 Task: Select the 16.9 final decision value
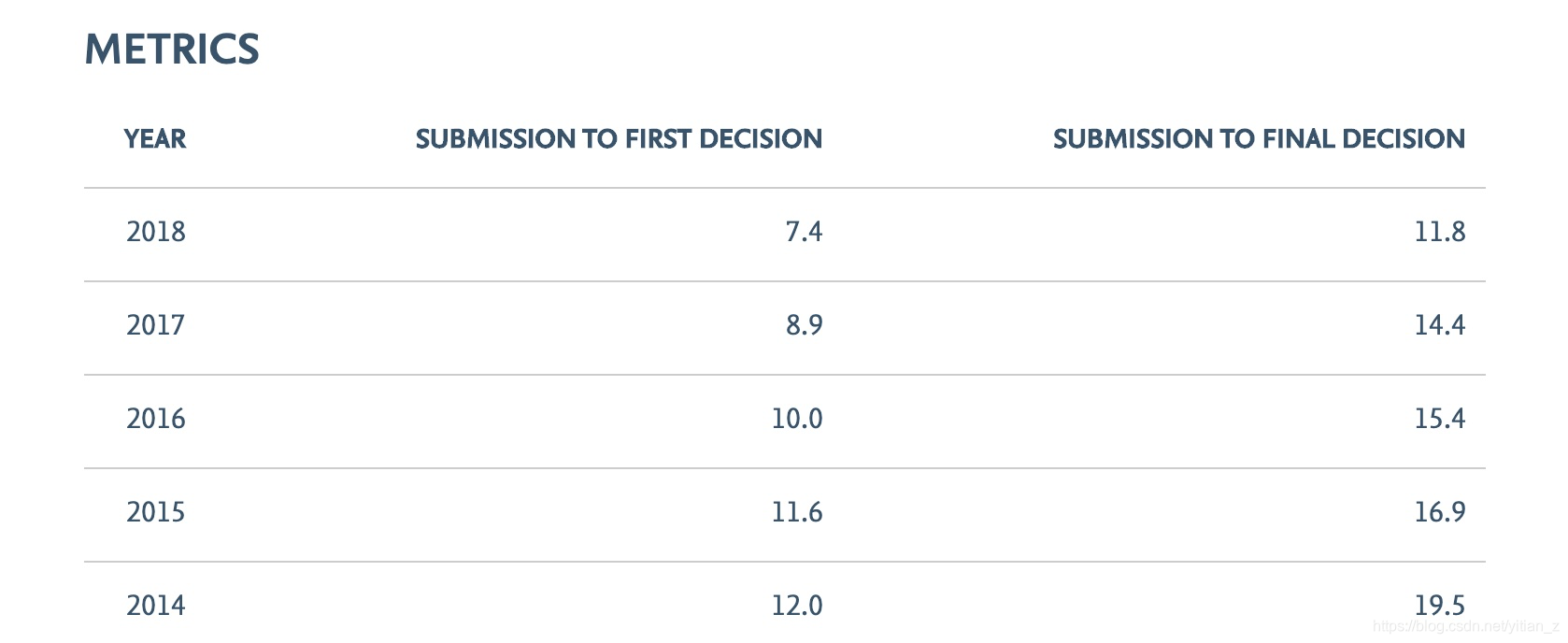point(1440,512)
